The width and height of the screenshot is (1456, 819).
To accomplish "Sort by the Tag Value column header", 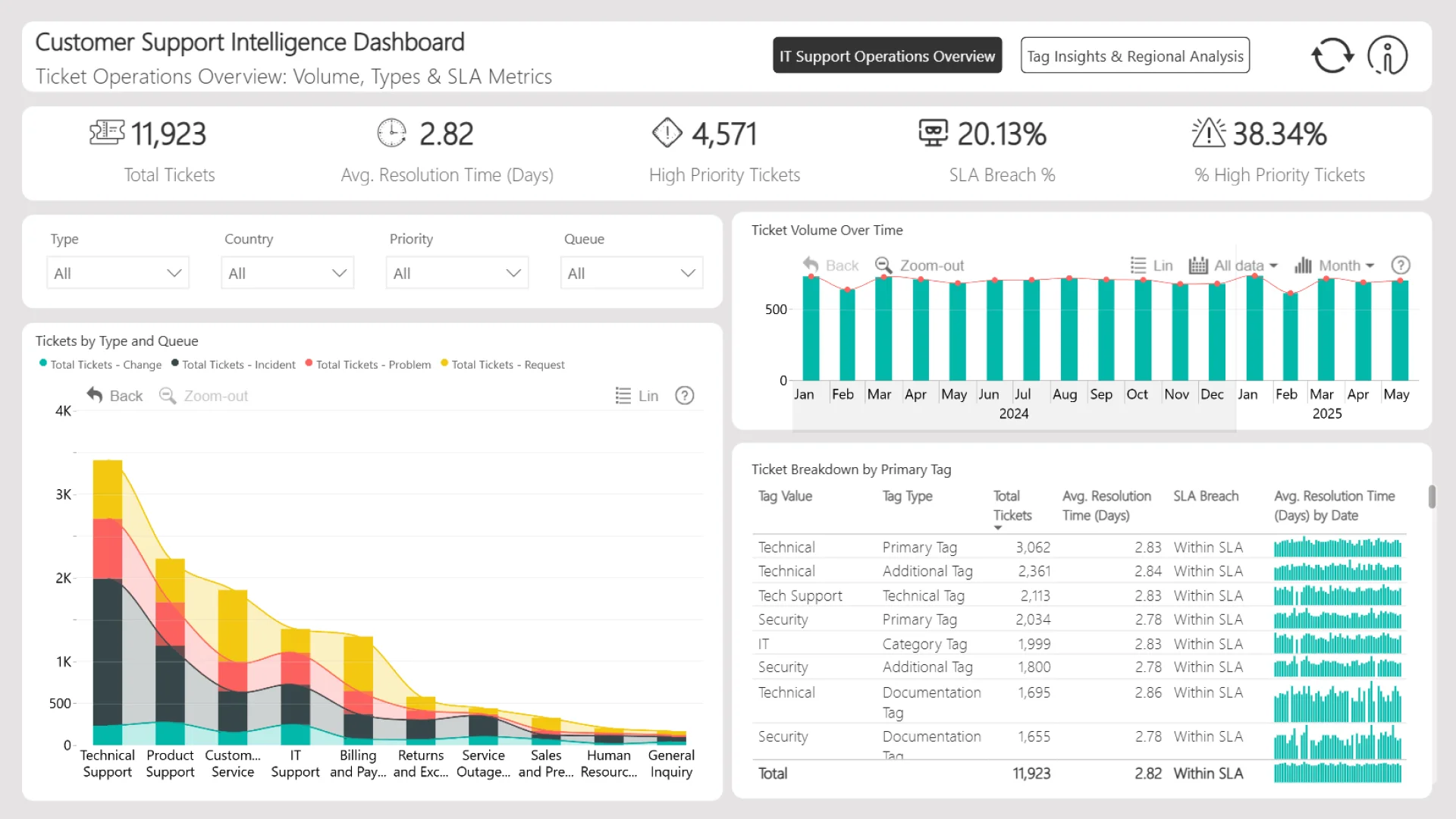I will [785, 496].
